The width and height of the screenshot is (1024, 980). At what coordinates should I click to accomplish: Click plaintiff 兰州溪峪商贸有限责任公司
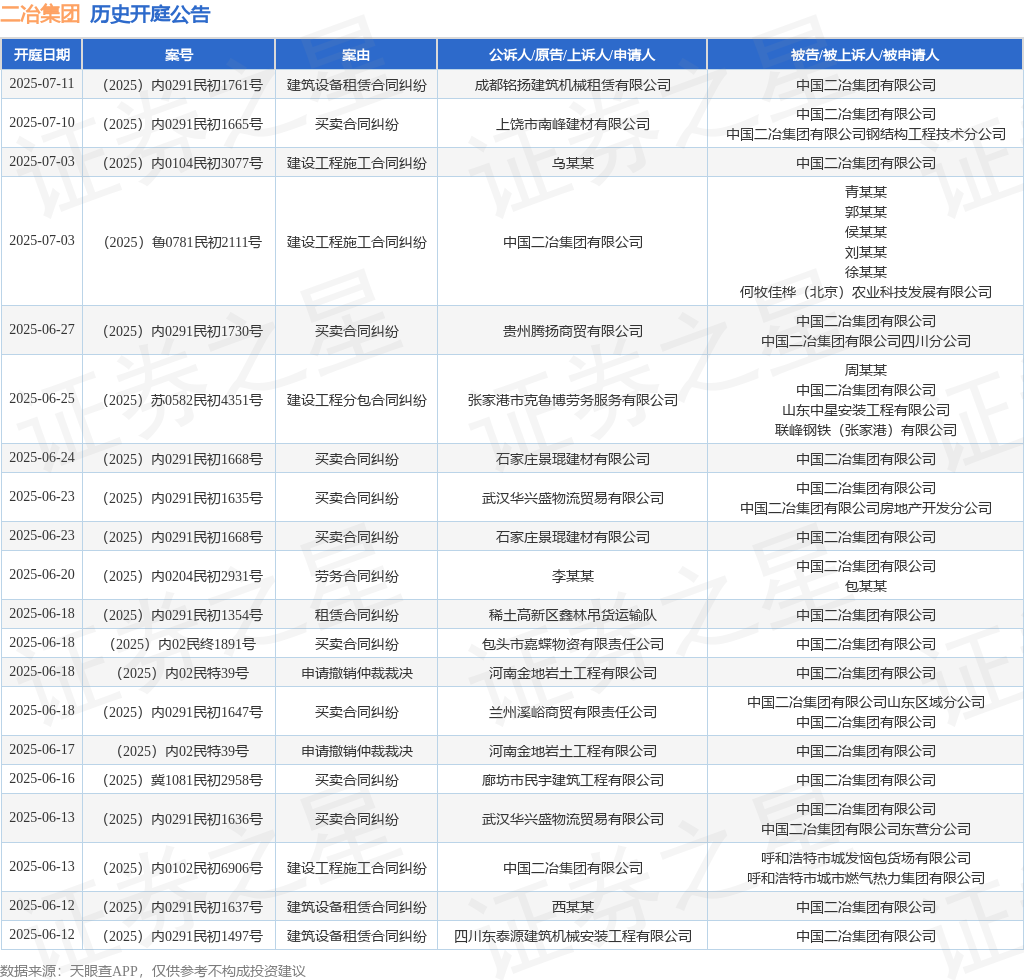pyautogui.click(x=572, y=712)
